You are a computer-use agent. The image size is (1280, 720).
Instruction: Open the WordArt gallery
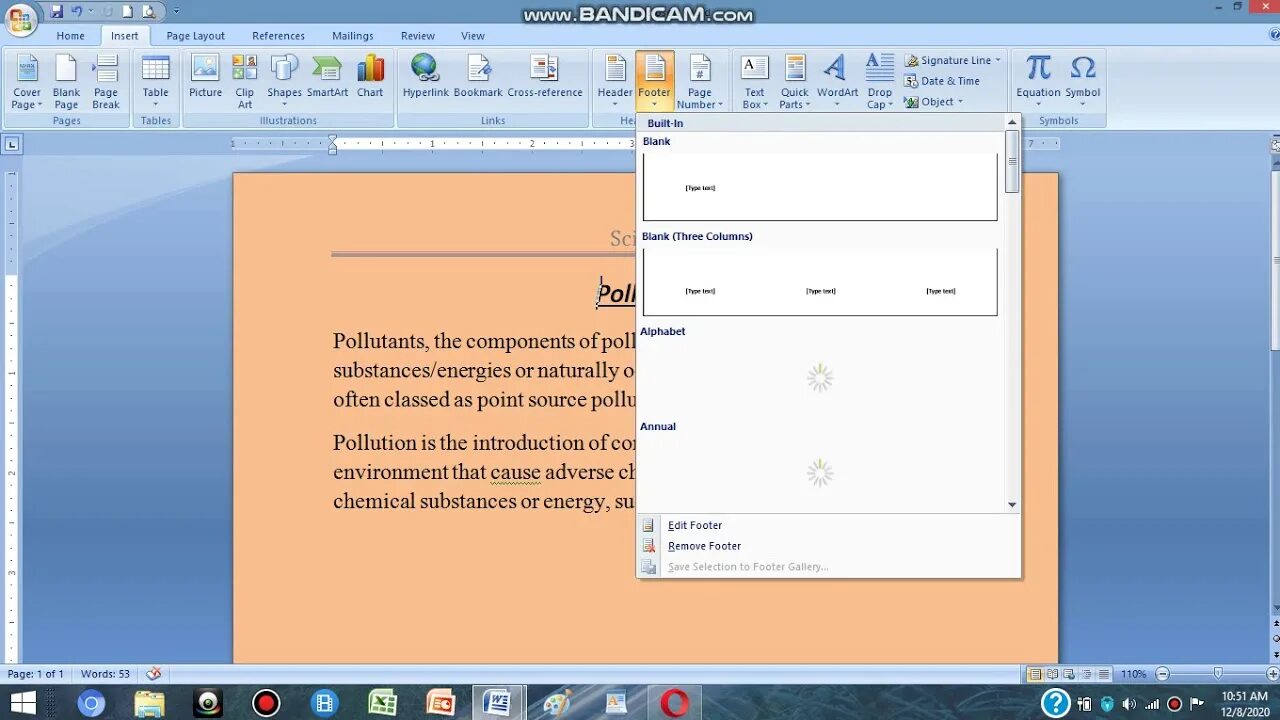pos(837,82)
